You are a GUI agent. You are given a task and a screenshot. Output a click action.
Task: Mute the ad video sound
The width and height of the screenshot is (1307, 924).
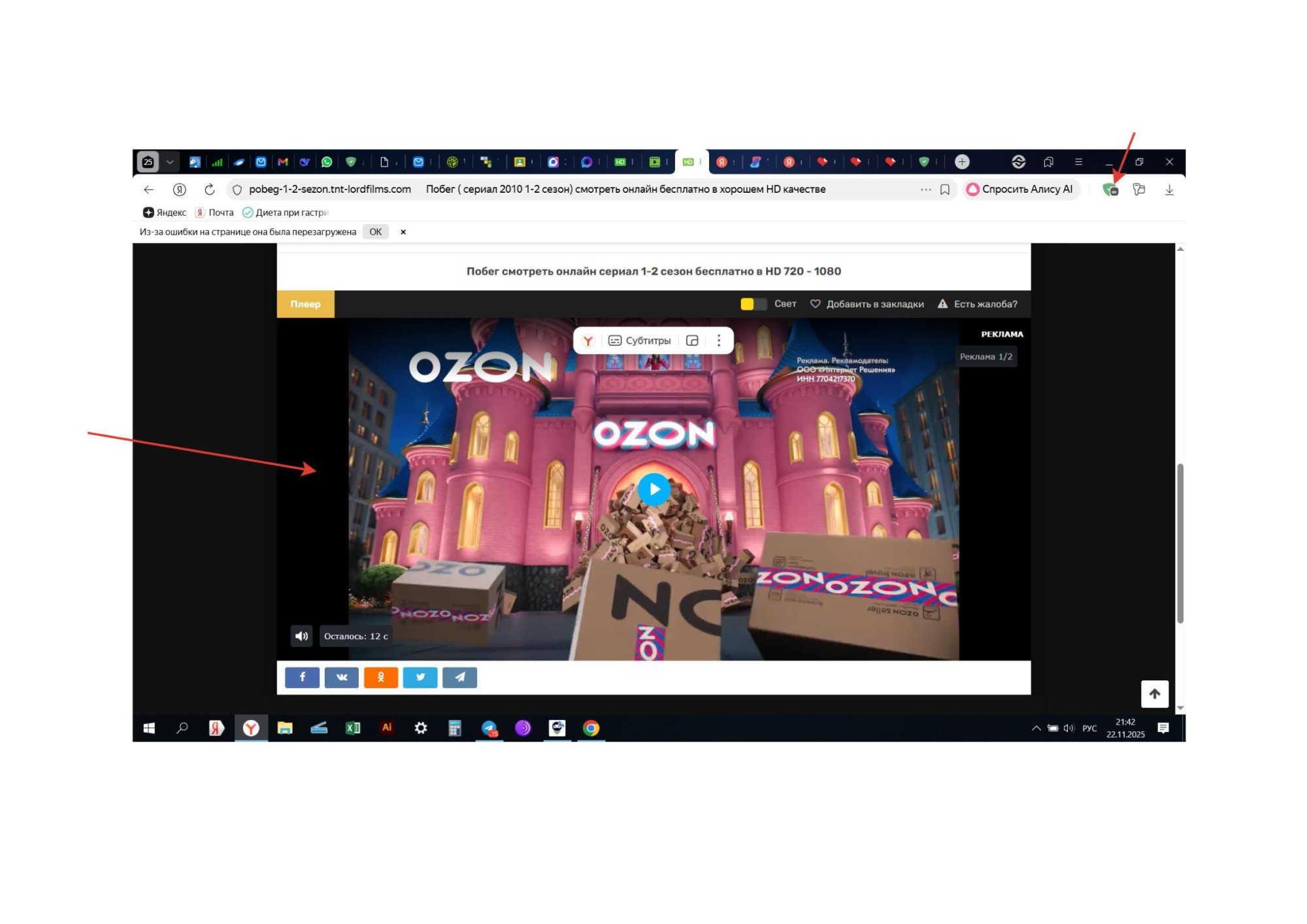(x=301, y=636)
